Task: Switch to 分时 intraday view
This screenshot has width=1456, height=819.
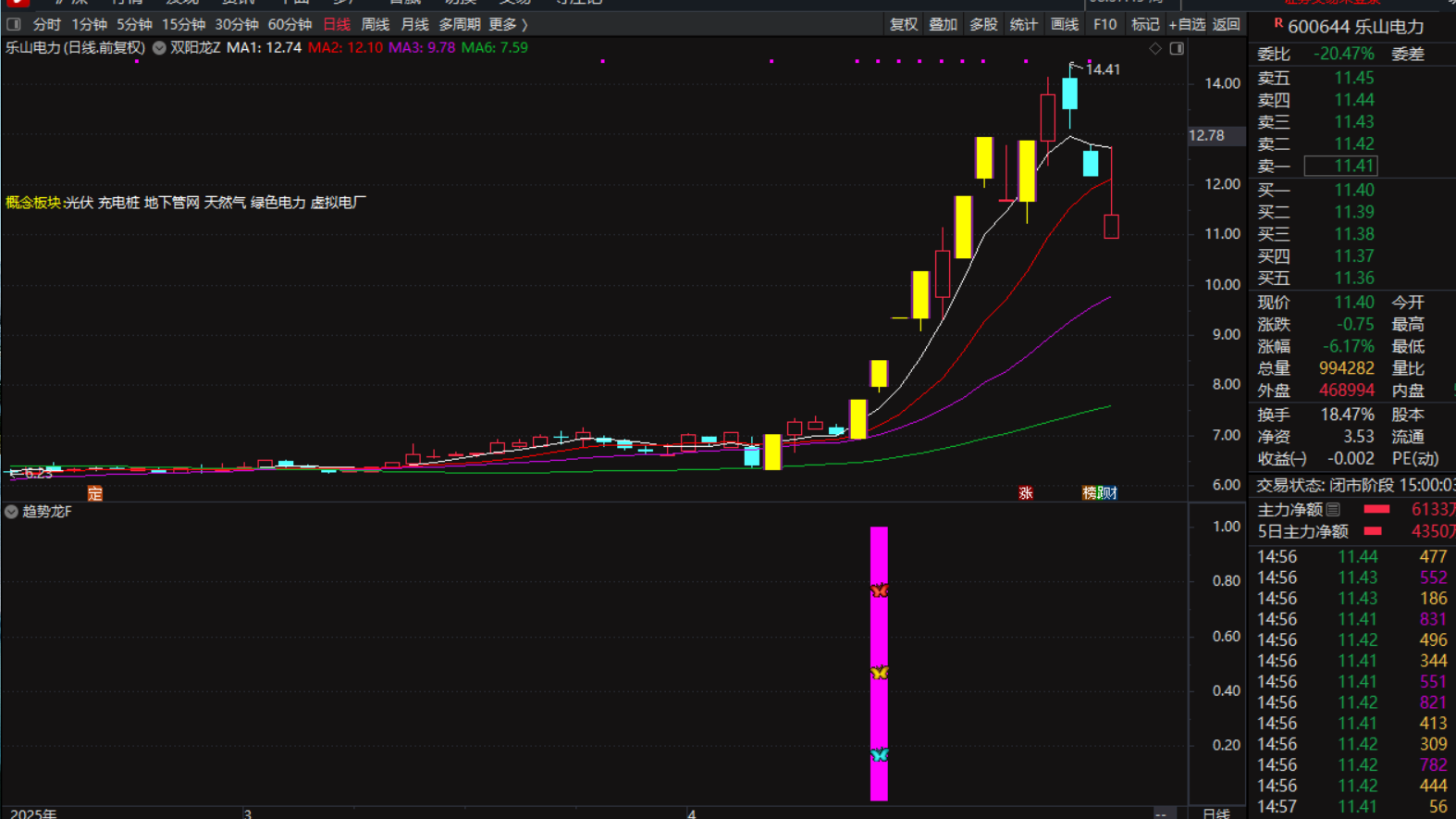Action: click(46, 24)
